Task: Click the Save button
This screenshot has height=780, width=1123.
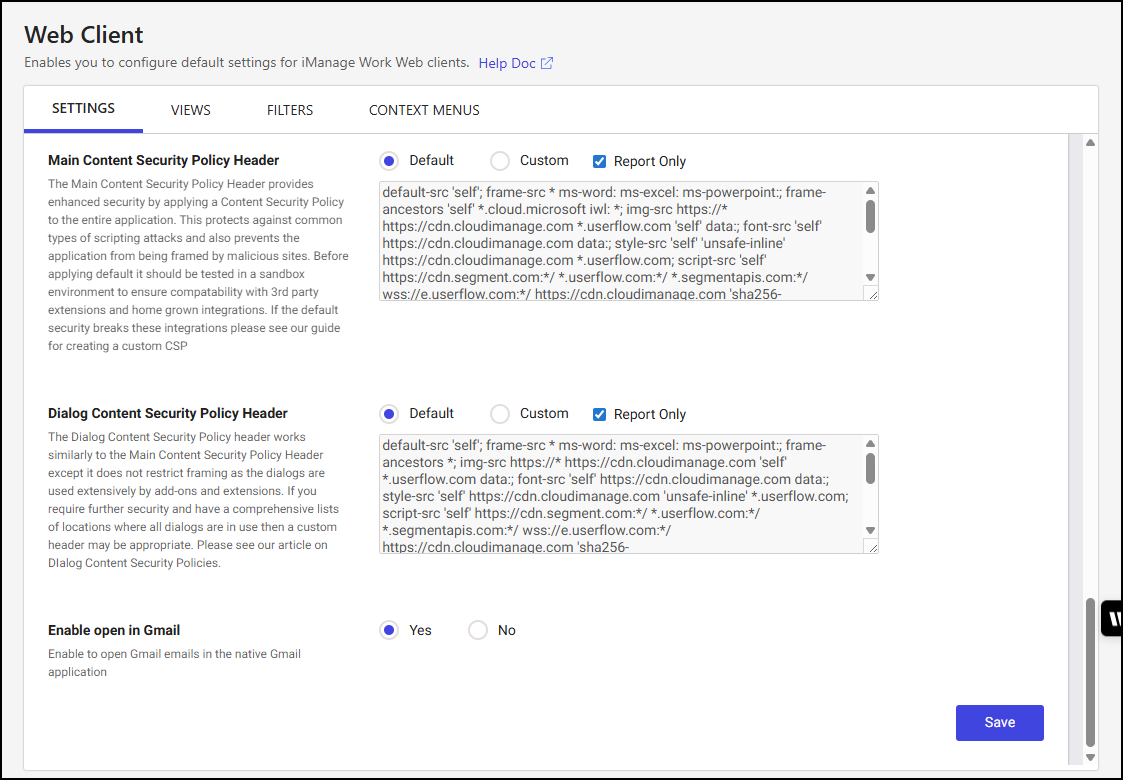Action: [999, 723]
